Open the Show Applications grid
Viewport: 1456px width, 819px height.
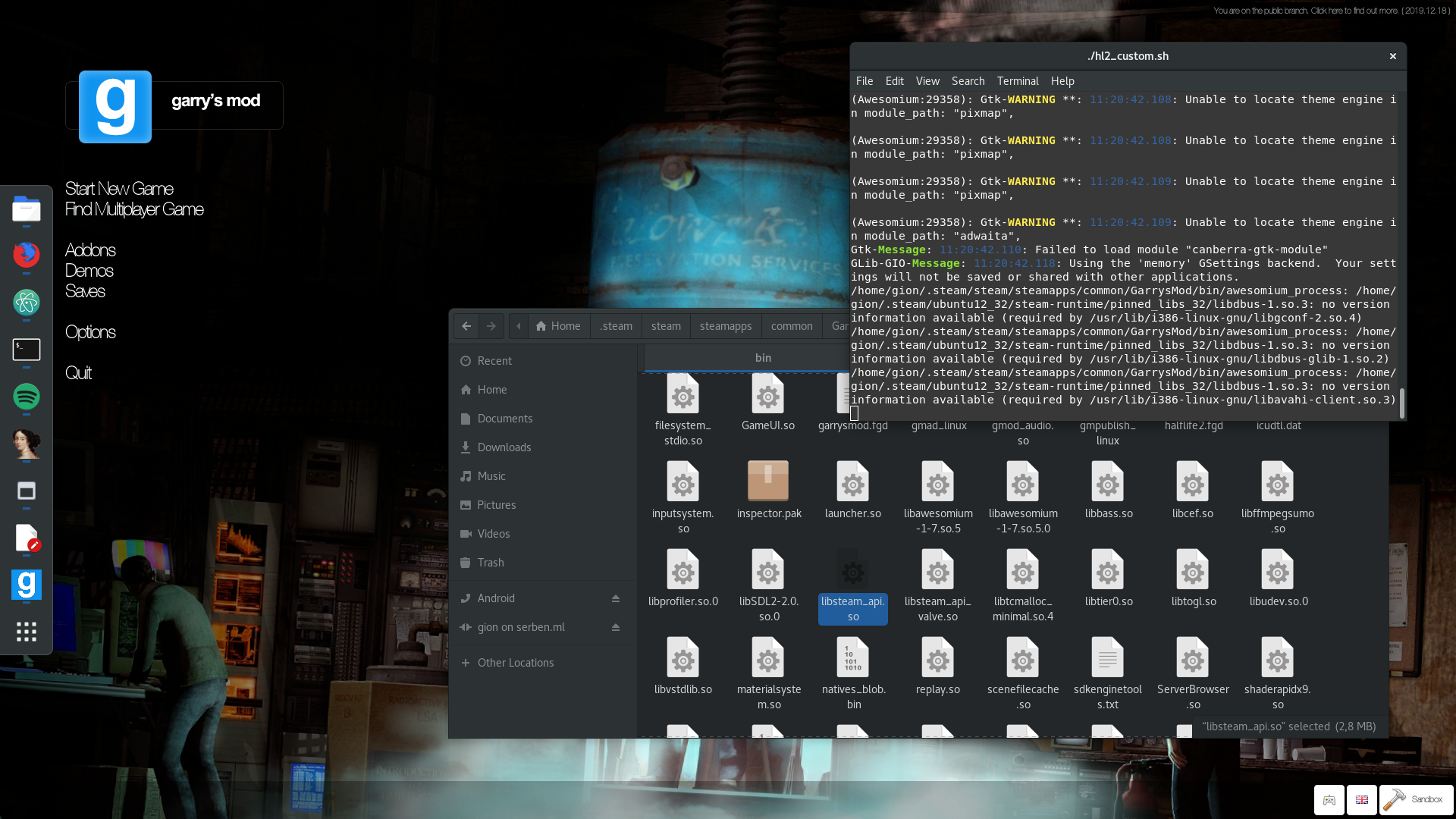click(26, 632)
